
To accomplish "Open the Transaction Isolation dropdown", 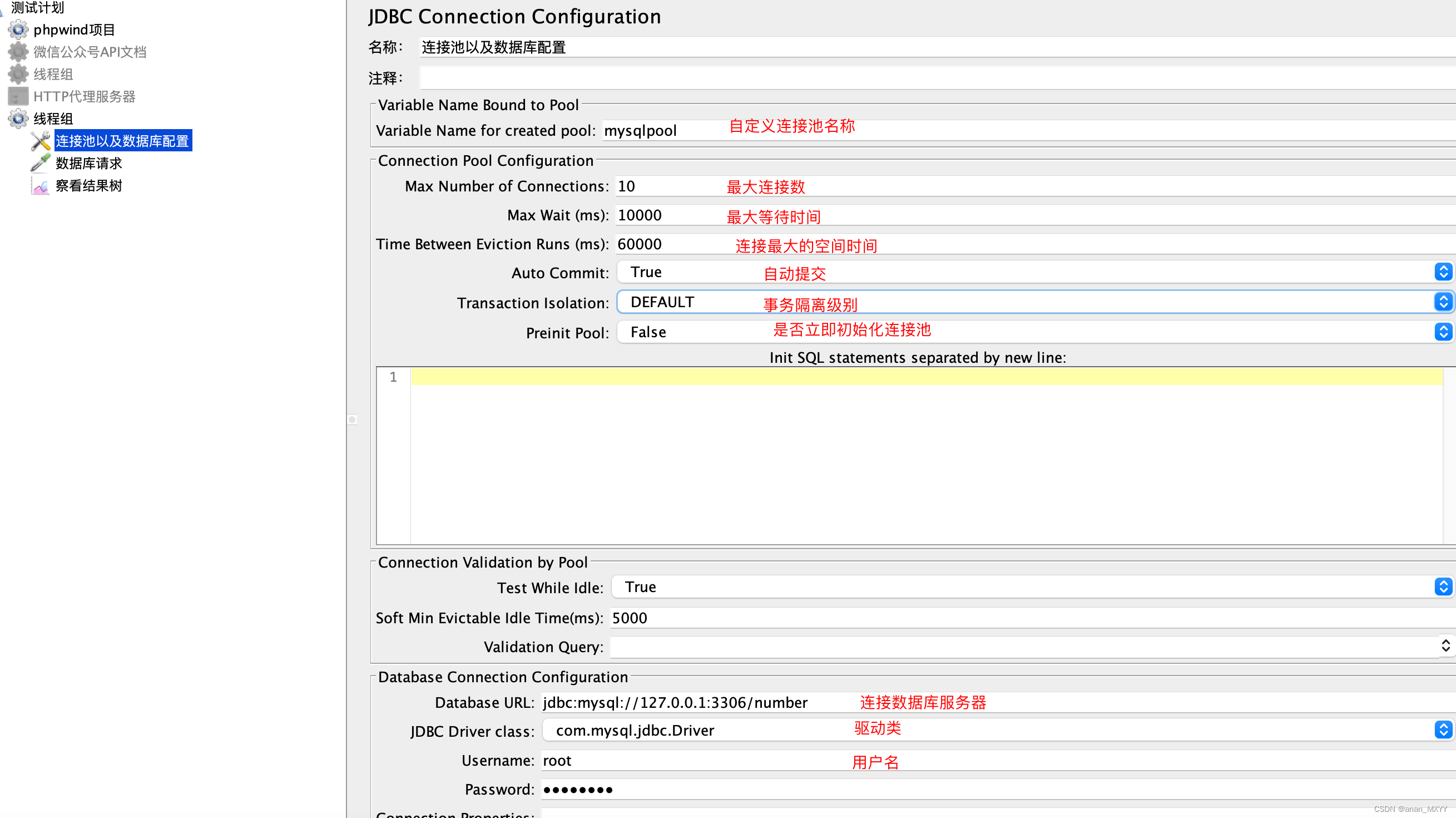I will tap(1443, 302).
